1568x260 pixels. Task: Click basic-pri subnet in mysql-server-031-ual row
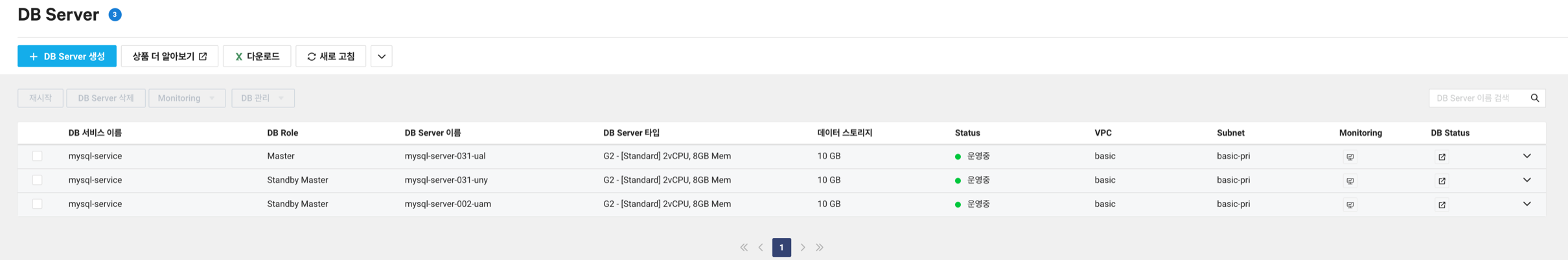pyautogui.click(x=1234, y=156)
